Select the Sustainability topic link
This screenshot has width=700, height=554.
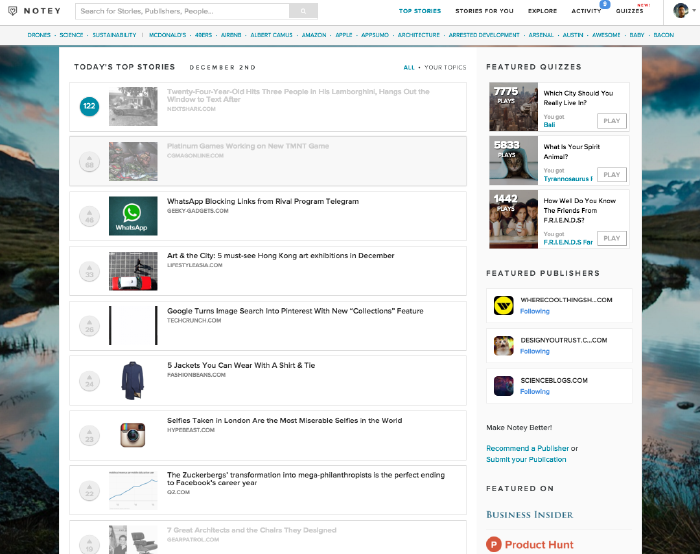tap(114, 35)
